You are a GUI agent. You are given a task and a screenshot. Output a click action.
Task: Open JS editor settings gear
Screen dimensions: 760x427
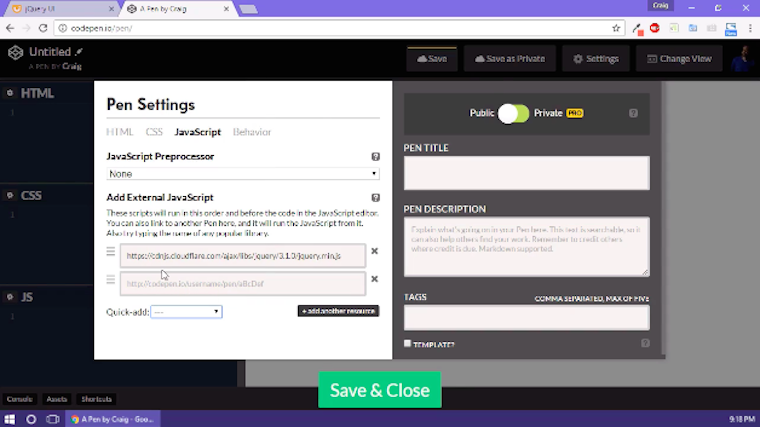click(10, 297)
